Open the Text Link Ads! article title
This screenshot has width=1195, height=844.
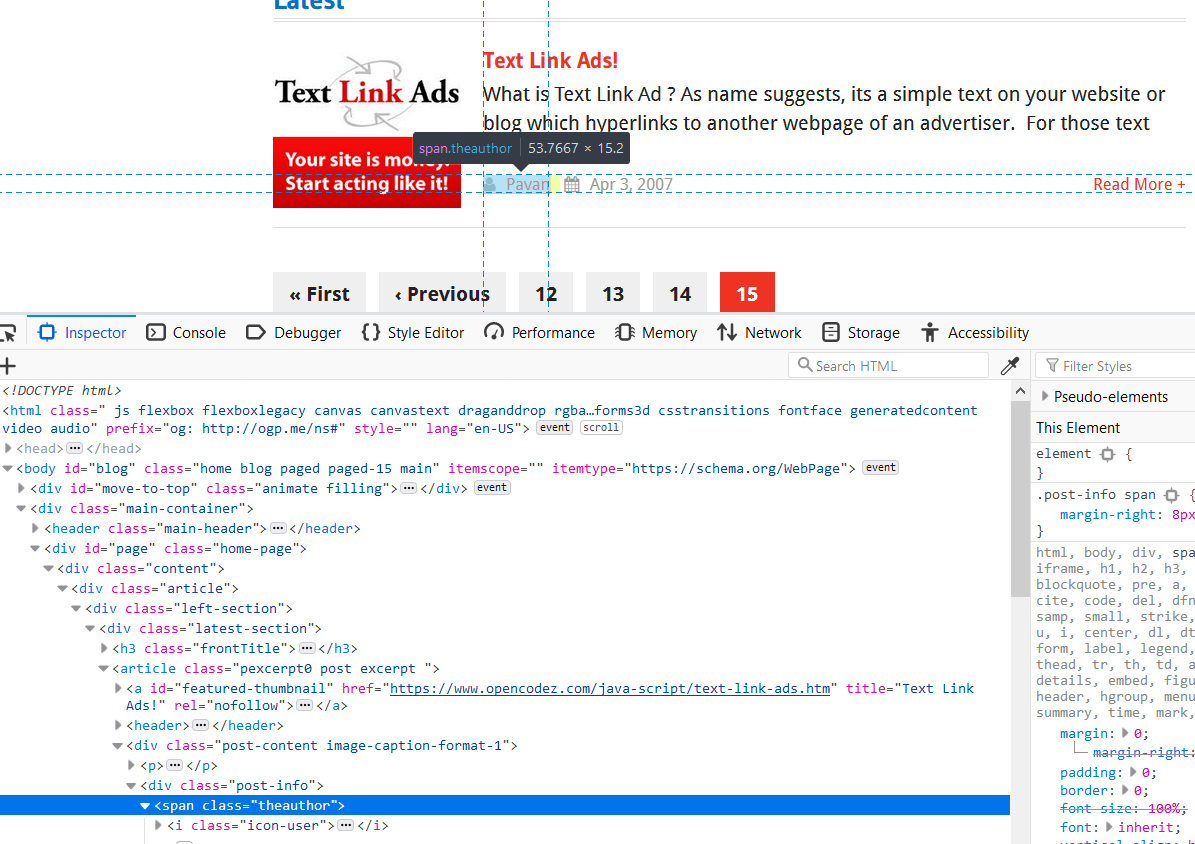(x=550, y=60)
